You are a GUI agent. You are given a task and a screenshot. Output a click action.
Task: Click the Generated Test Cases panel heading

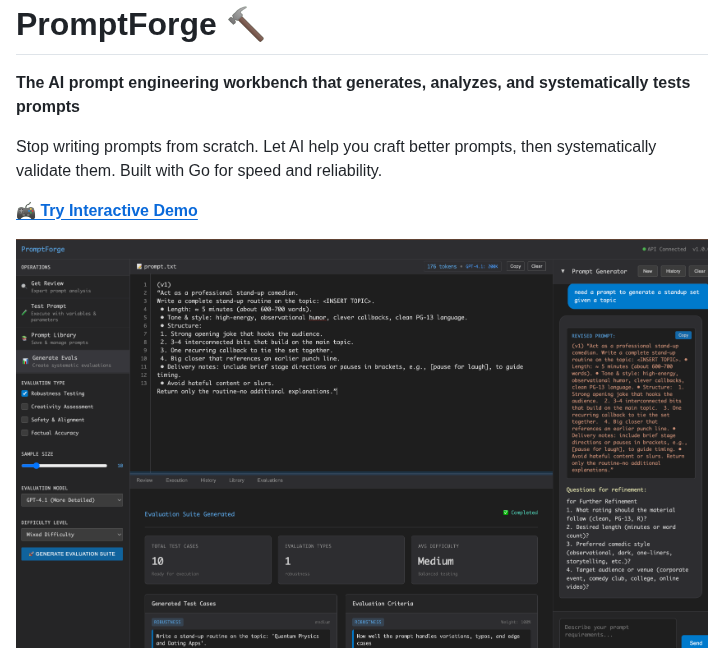click(x=184, y=604)
